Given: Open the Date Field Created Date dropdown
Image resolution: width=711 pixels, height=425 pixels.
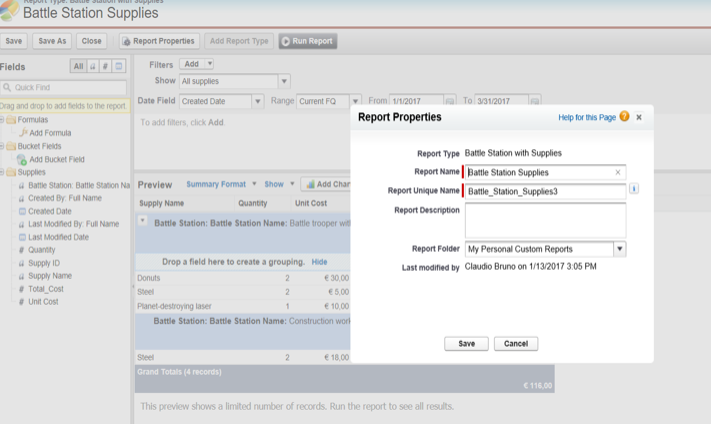Looking at the screenshot, I should 258,101.
